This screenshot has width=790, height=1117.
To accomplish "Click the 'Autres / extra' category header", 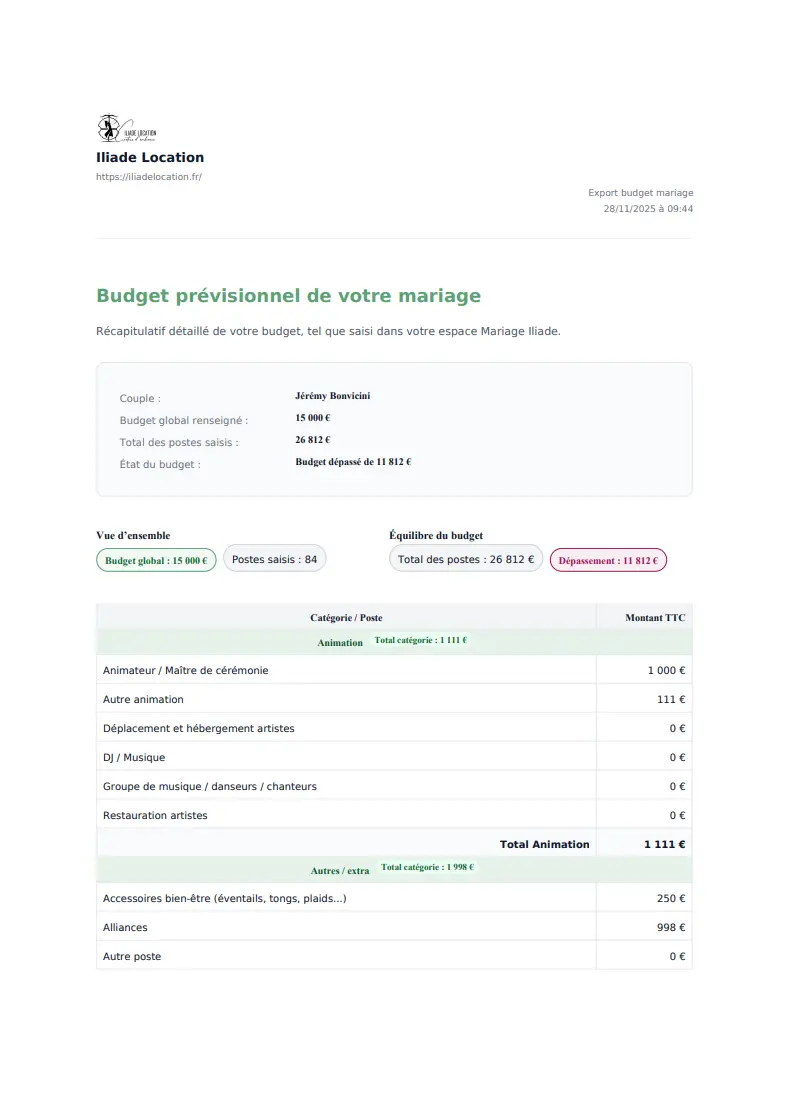I will [340, 871].
